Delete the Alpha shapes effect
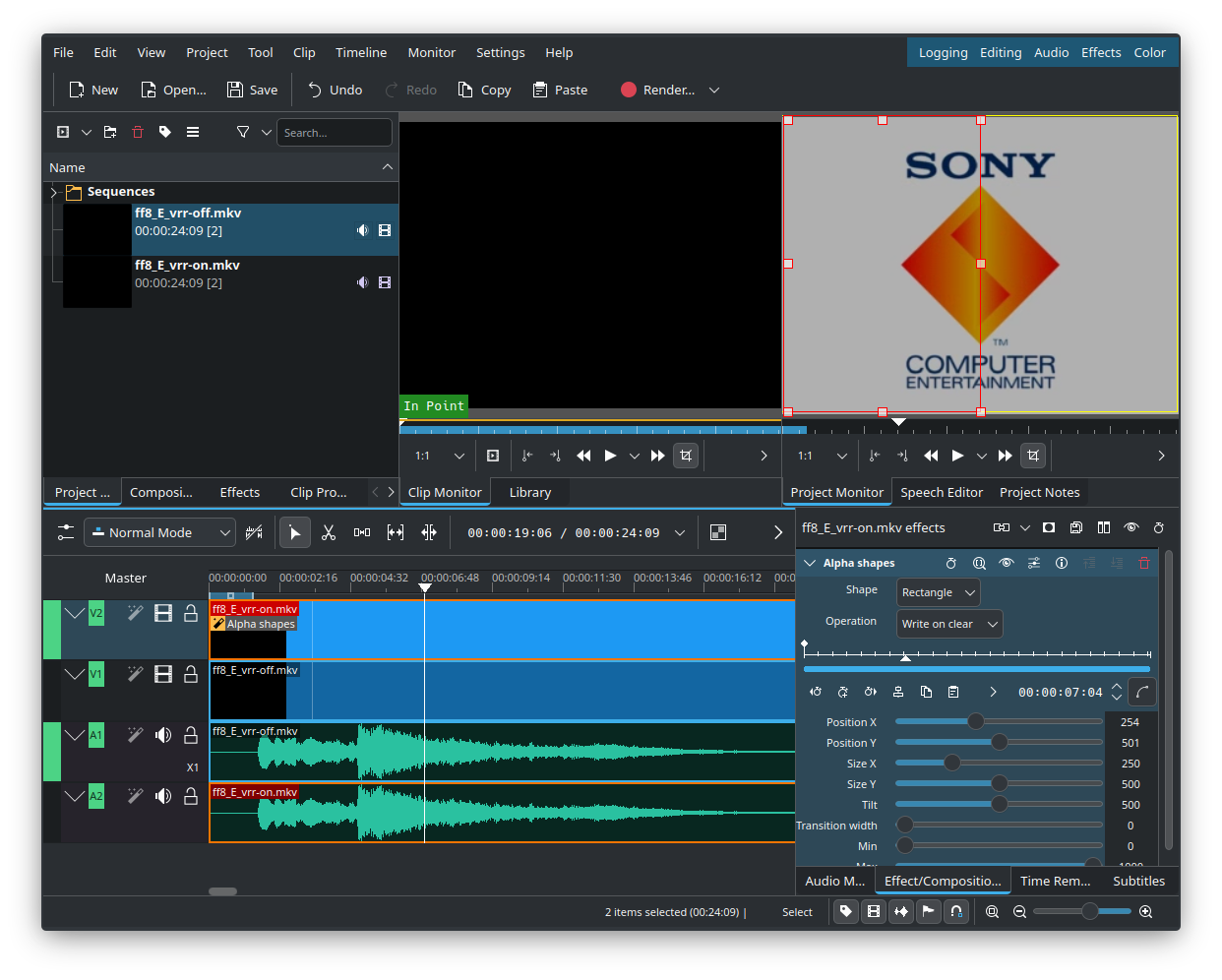The width and height of the screenshot is (1222, 980). coord(1144,563)
